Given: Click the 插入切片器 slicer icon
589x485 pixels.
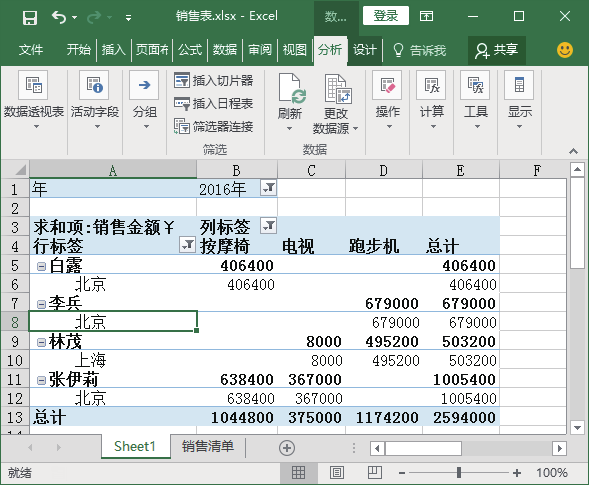Looking at the screenshot, I should click(x=182, y=80).
